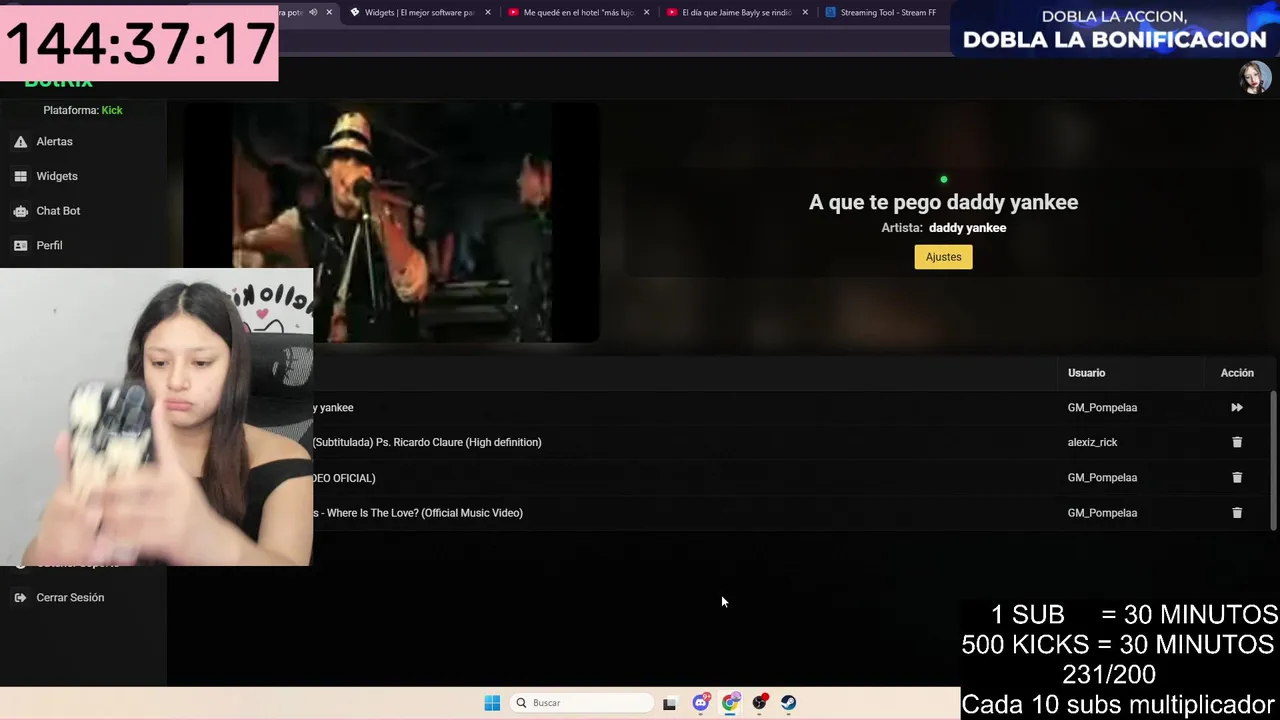The image size is (1280, 720).
Task: Click GM_Pompelaa in the first queue row
Action: (x=1102, y=408)
